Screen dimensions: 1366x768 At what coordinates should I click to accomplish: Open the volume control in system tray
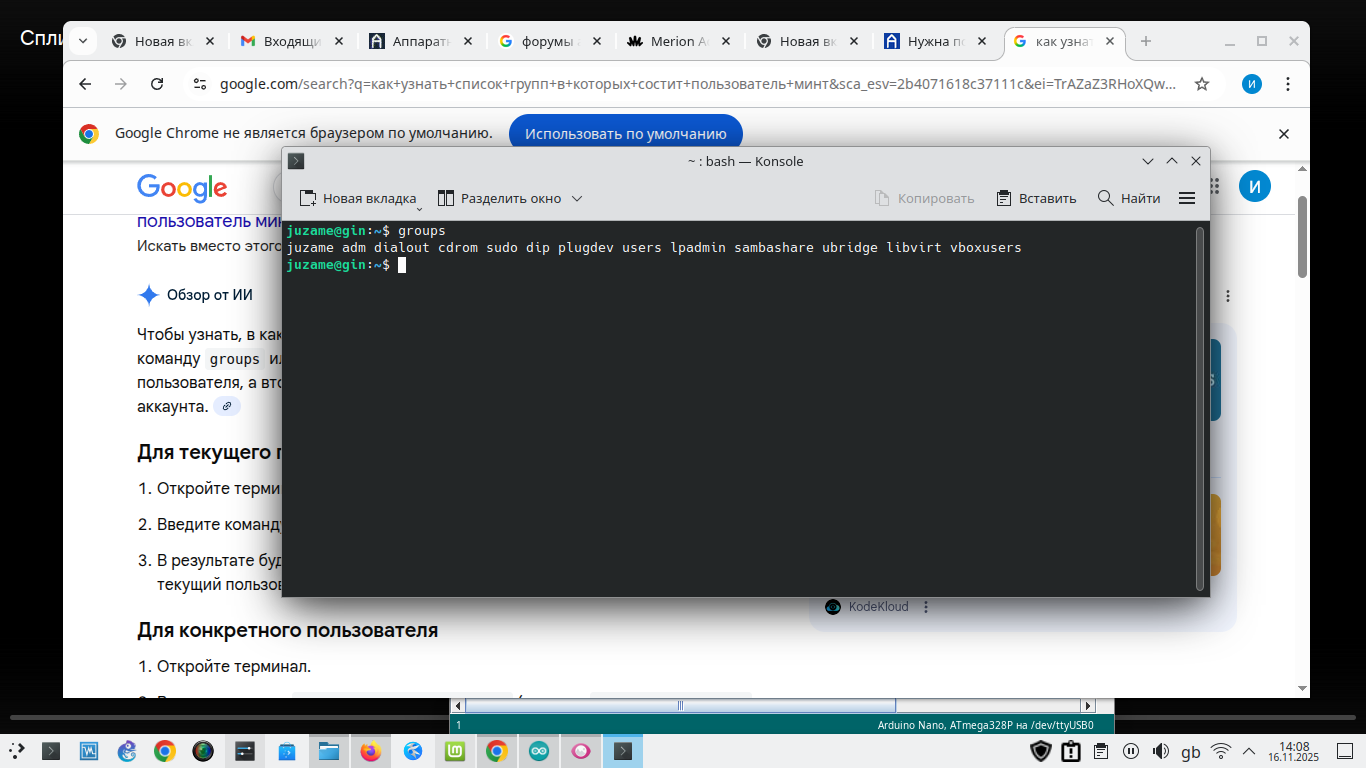pyautogui.click(x=1161, y=751)
